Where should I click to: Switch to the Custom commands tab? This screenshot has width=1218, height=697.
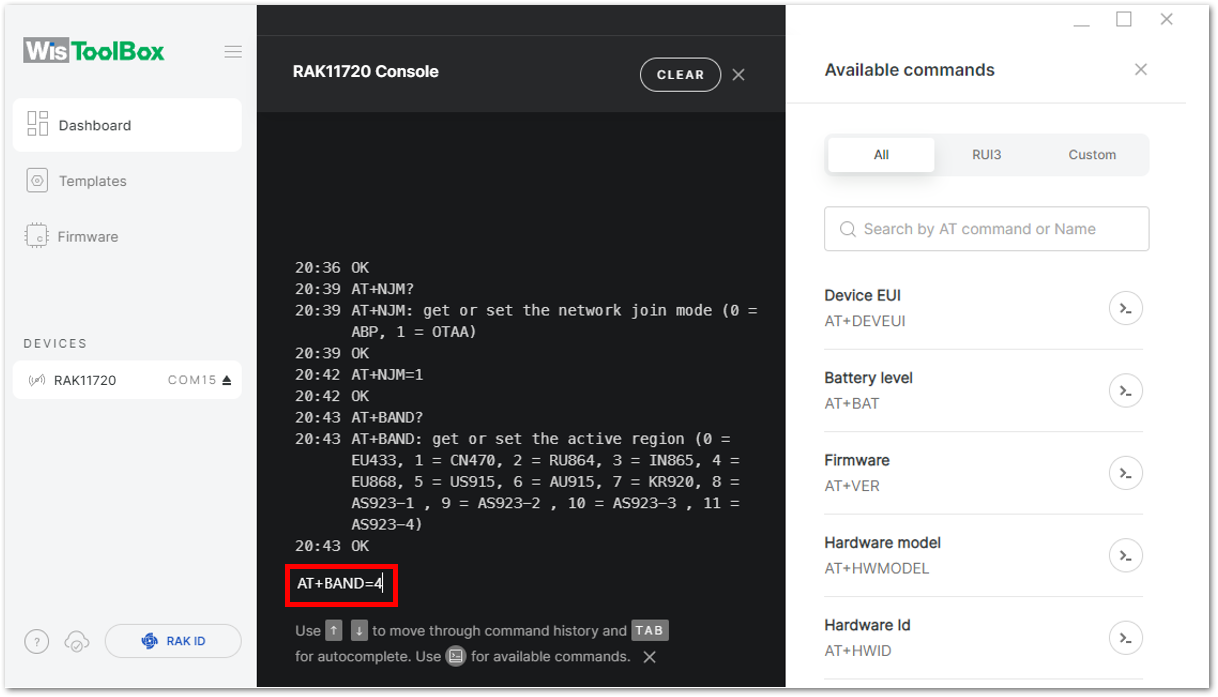pos(1092,155)
